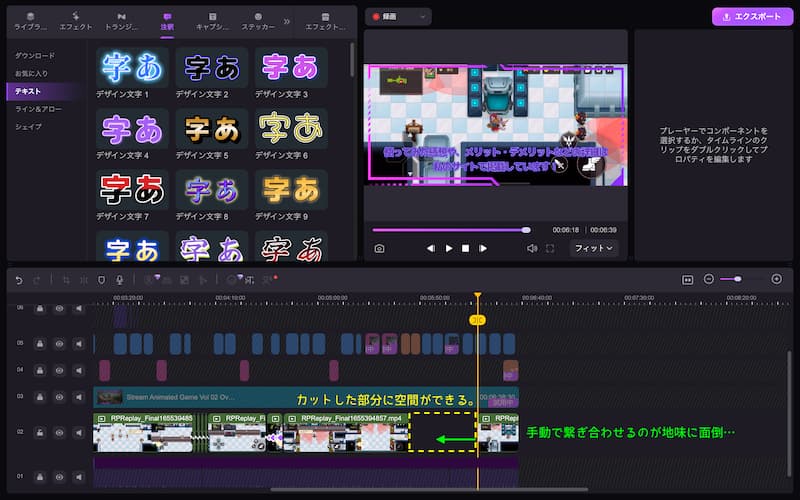Fit the timeline to window width
This screenshot has width=800, height=500.
pos(687,280)
